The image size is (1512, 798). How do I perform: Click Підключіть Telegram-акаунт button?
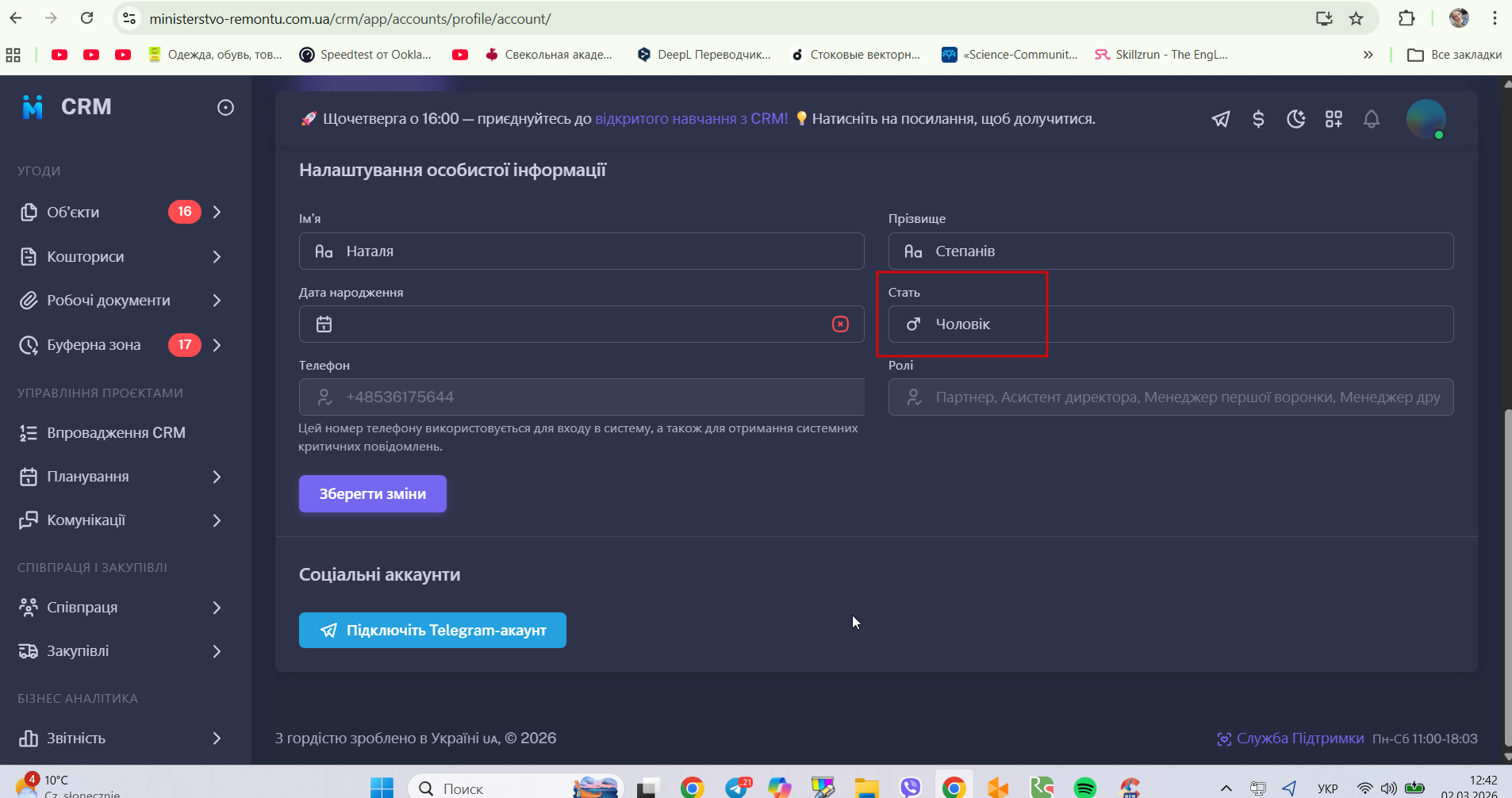tap(432, 630)
